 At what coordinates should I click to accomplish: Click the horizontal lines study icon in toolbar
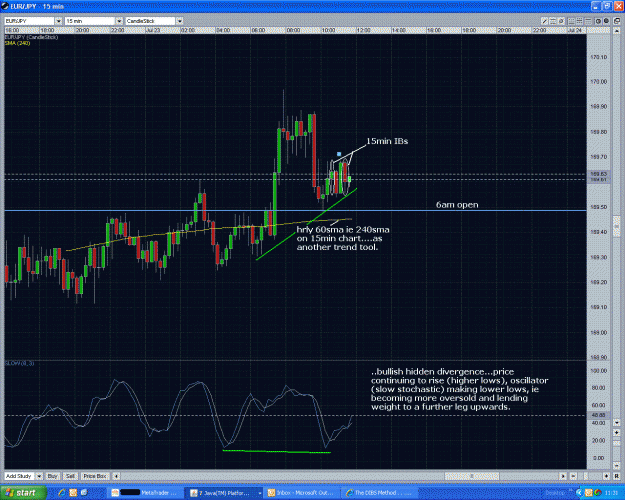click(x=553, y=21)
